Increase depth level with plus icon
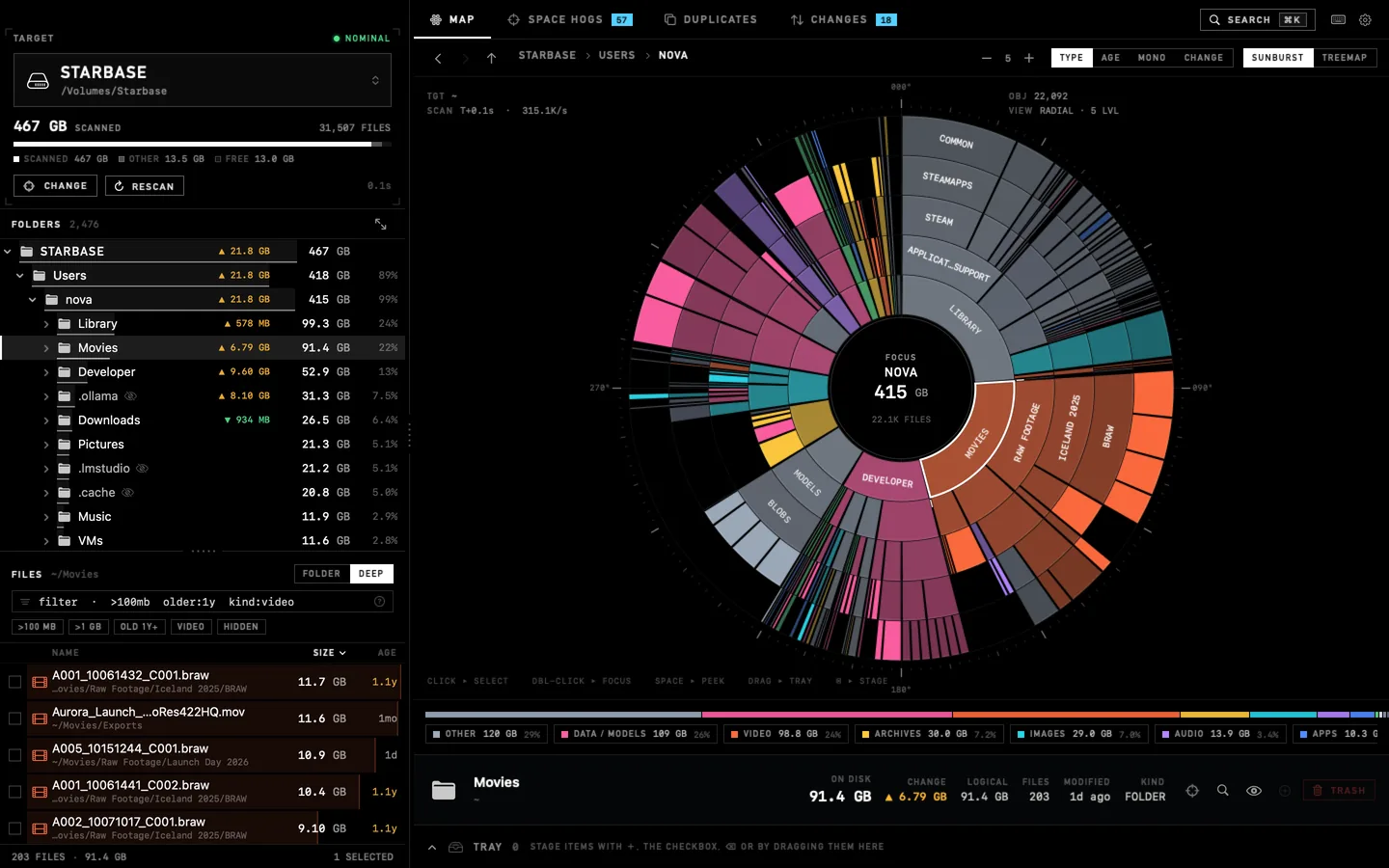This screenshot has width=1389, height=868. coord(1029,58)
